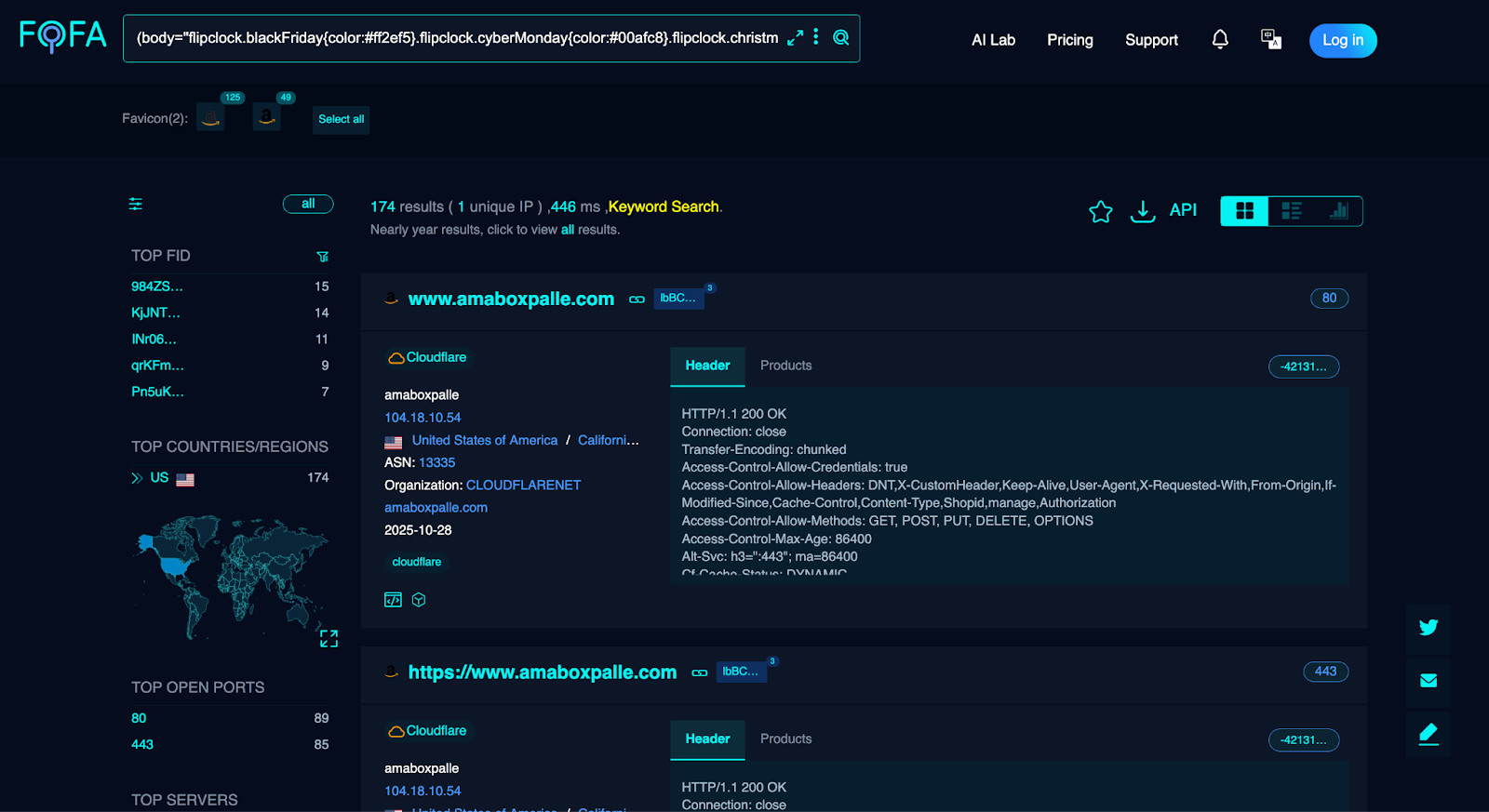
Task: Filter by open port 80
Action: pyautogui.click(x=139, y=718)
